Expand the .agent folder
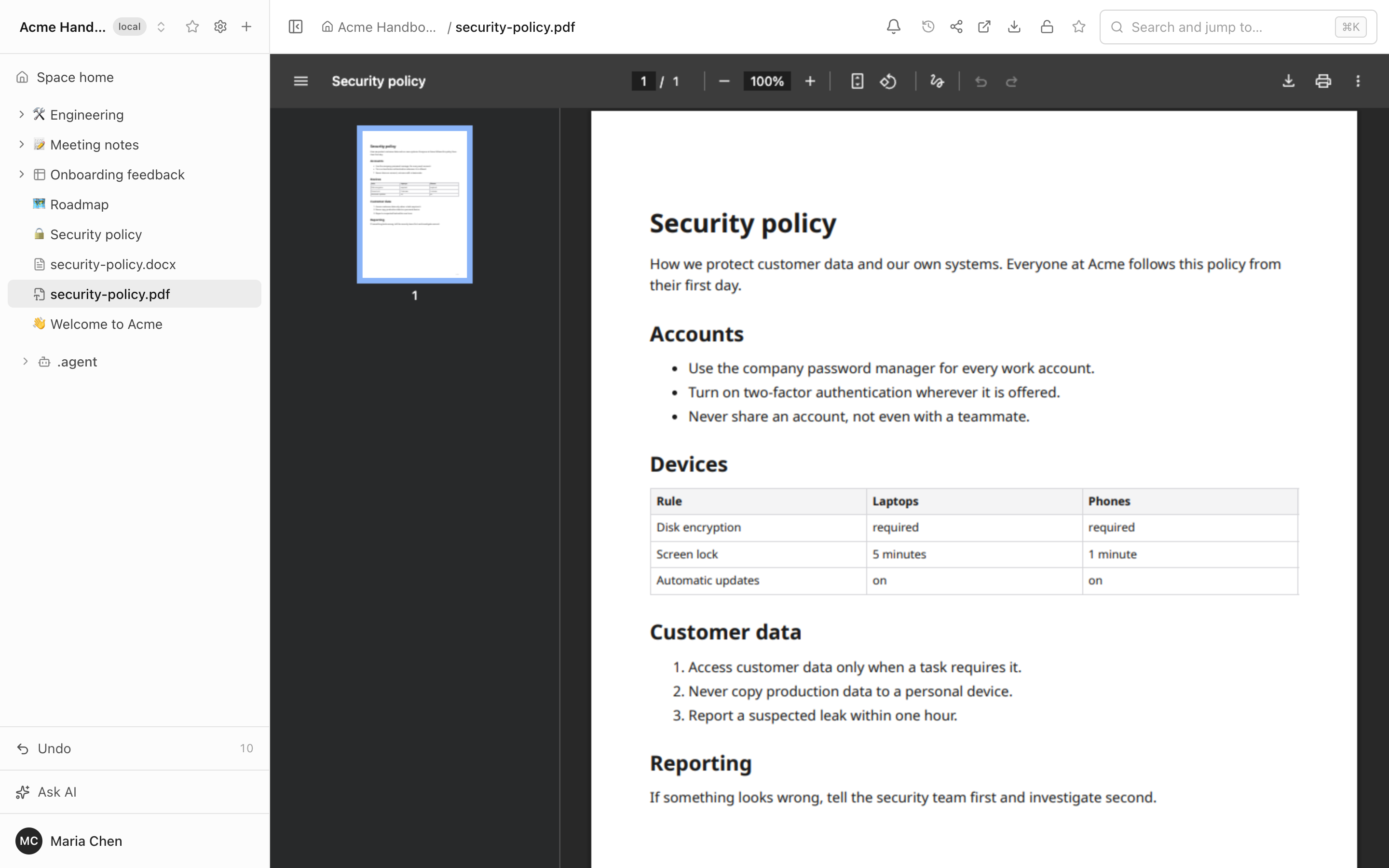The width and height of the screenshot is (1389, 868). tap(25, 361)
